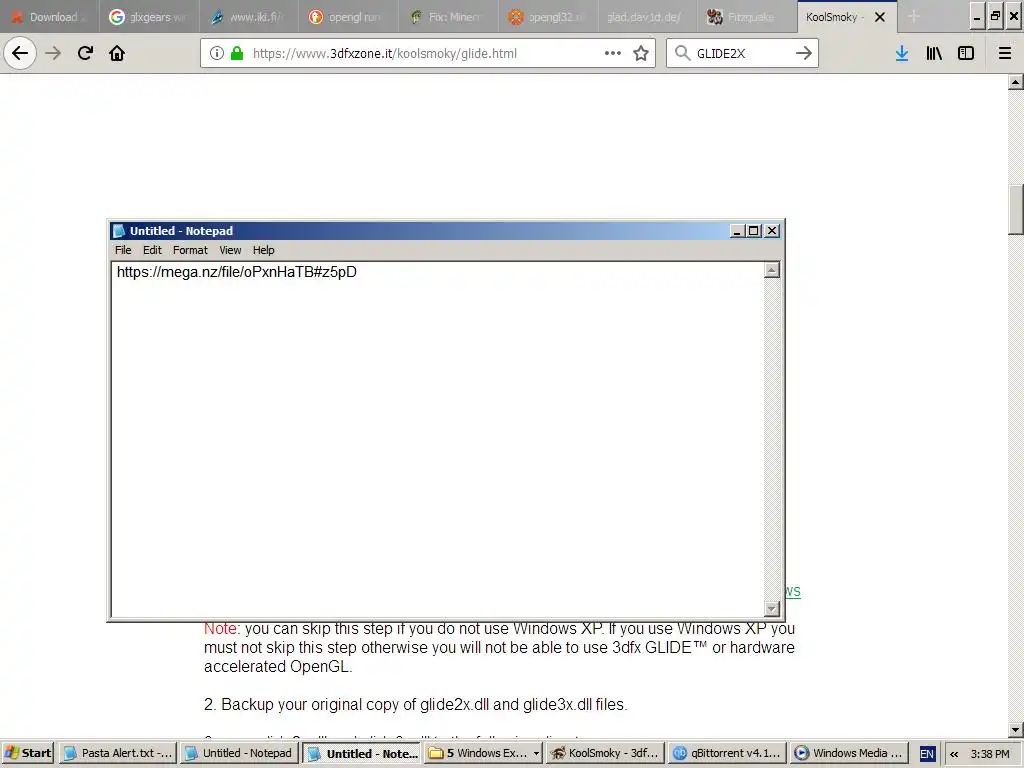1024x768 pixels.
Task: Click the browser page scrollbar thumb
Action: pos(1016,210)
